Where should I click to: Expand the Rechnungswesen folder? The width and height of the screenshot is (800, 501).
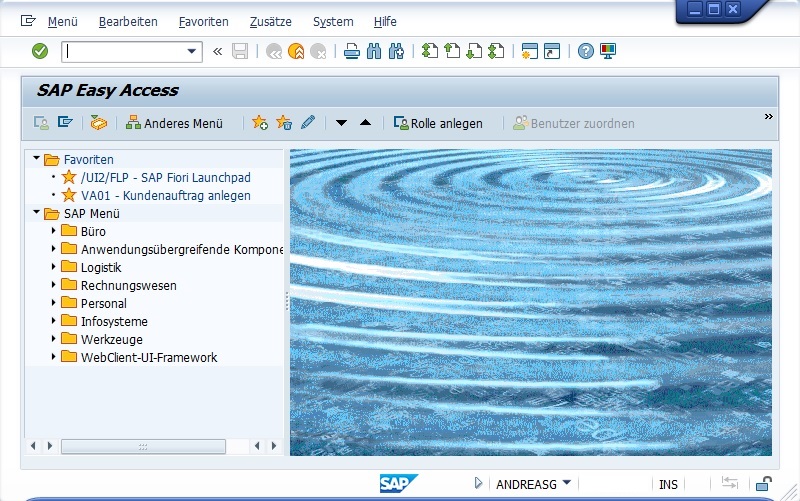click(x=53, y=285)
